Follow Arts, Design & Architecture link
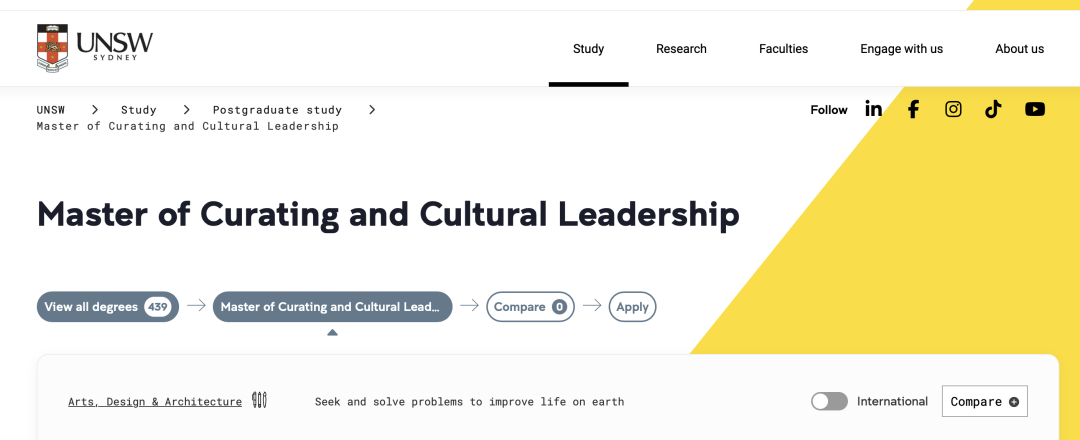Image resolution: width=1080 pixels, height=440 pixels. click(x=155, y=402)
